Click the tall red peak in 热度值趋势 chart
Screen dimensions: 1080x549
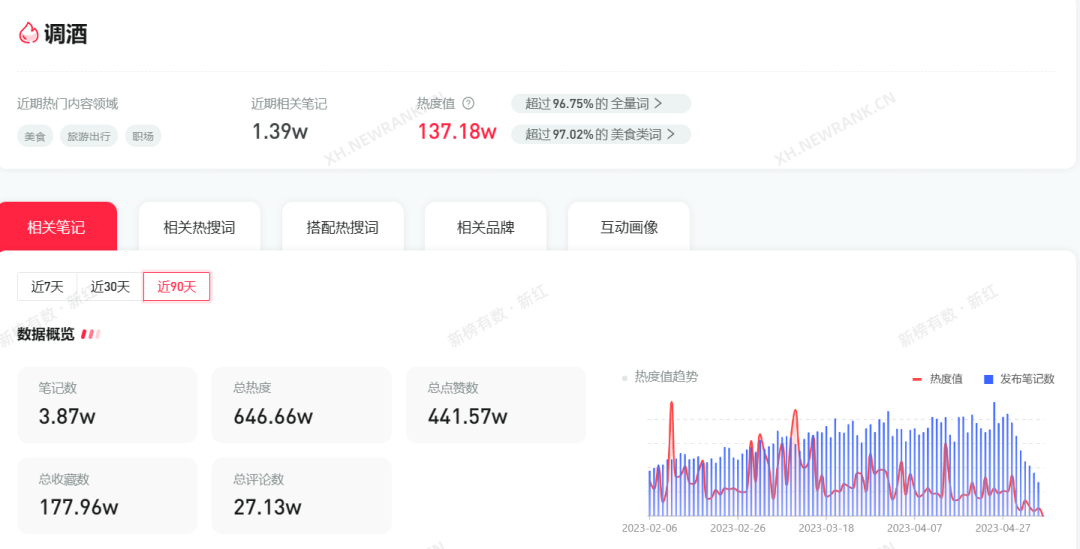pyautogui.click(x=671, y=405)
